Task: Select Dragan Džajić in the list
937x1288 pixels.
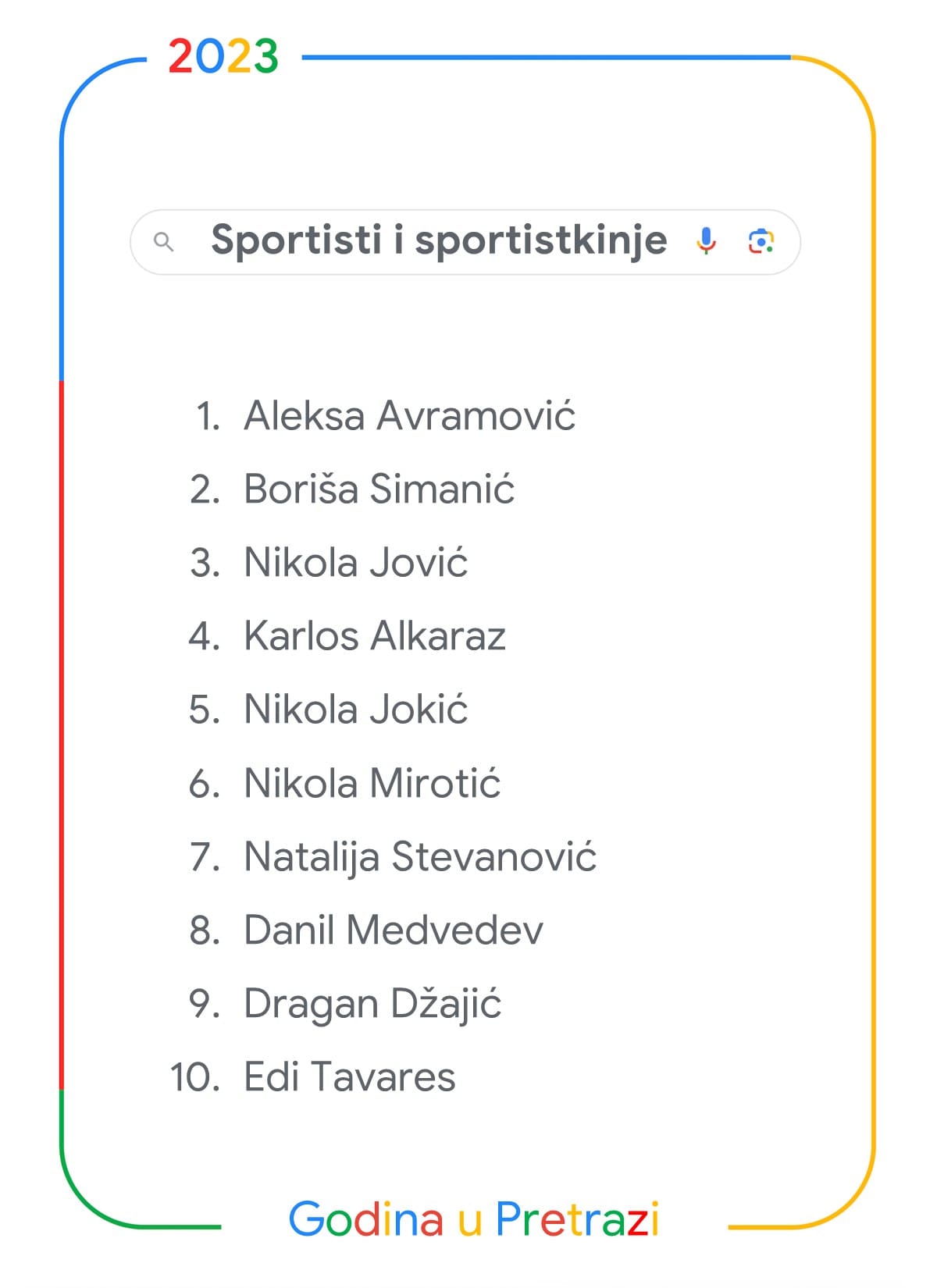Action: (x=372, y=1004)
